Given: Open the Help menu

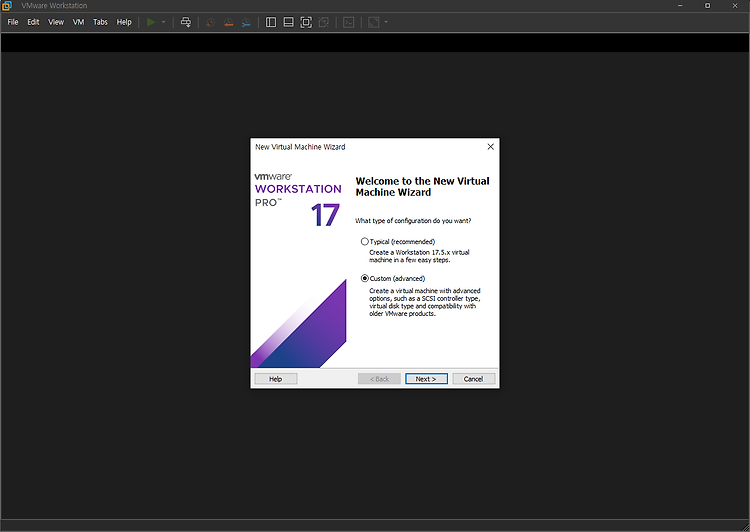Looking at the screenshot, I should click(x=124, y=22).
